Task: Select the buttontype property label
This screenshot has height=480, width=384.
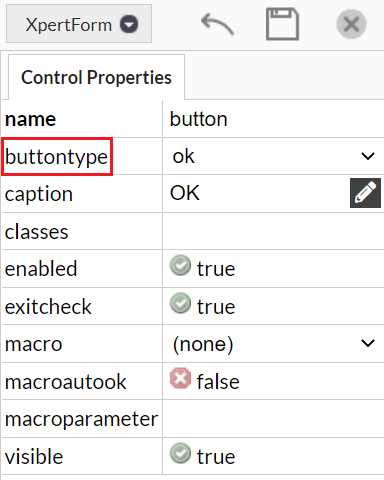Action: 57,157
